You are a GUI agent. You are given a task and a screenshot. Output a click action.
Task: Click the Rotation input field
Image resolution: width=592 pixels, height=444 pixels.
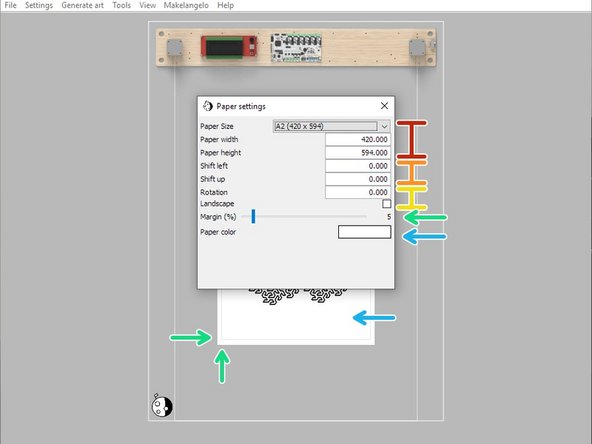(x=358, y=192)
